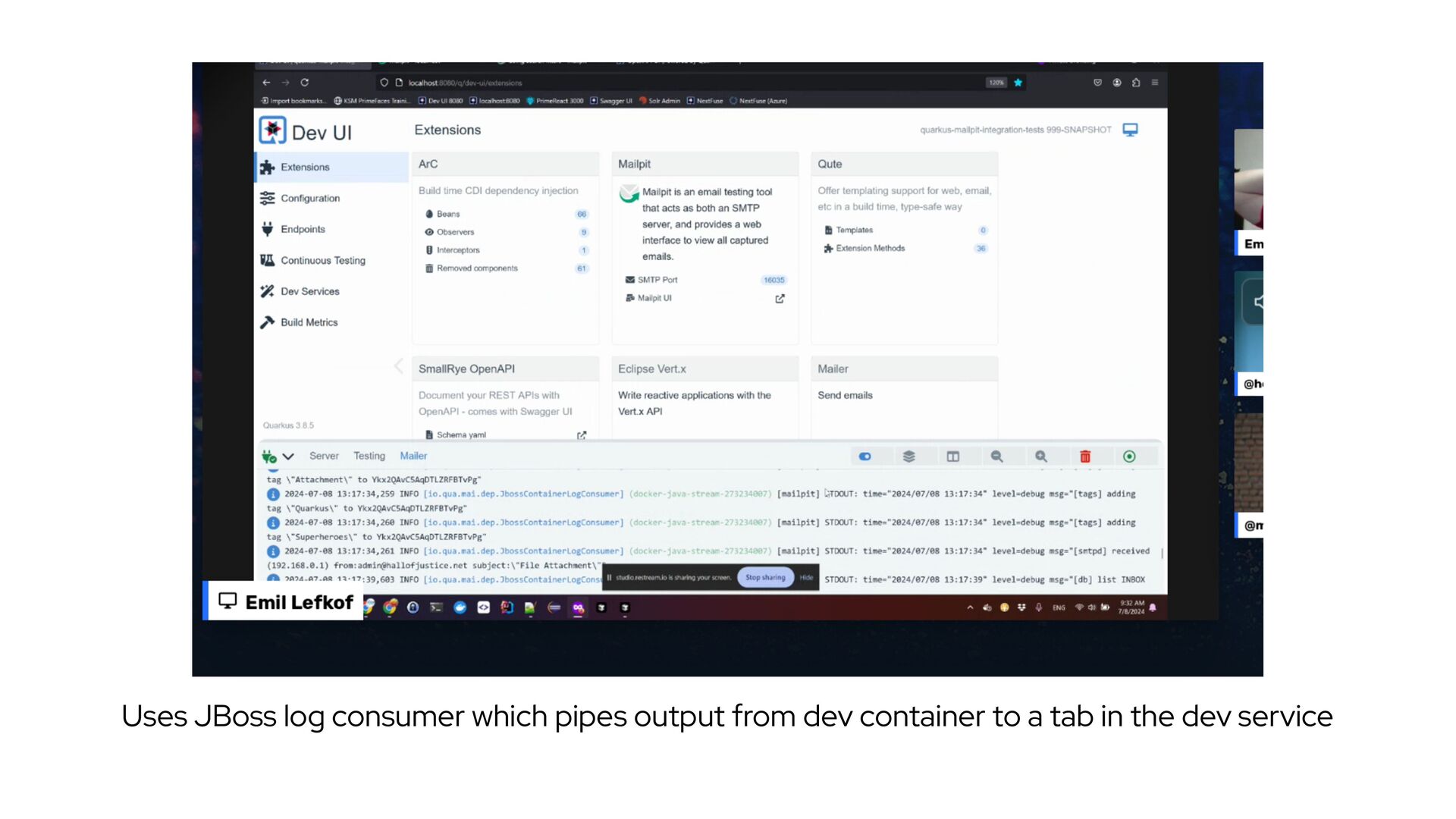This screenshot has height=819, width=1456.
Task: Click the log zoom in icon
Action: (1040, 457)
